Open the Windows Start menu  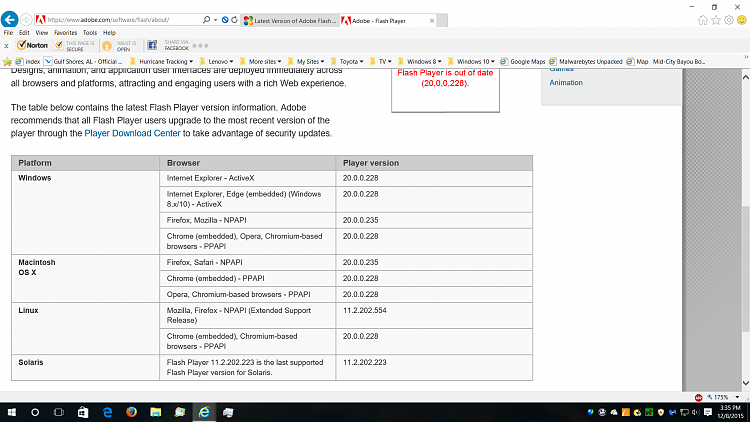tap(11, 412)
